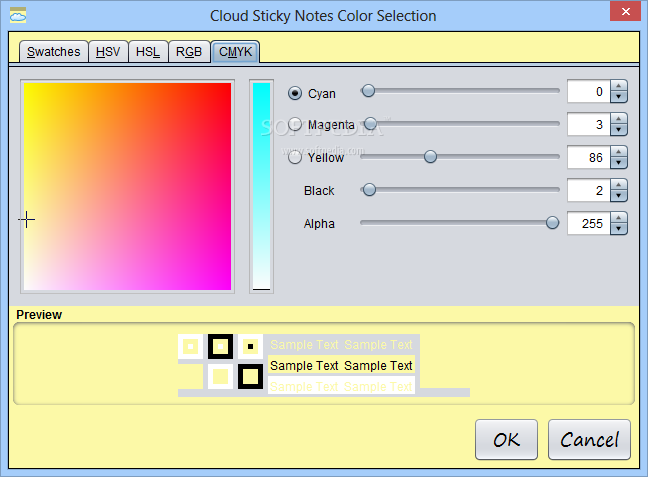Select the CMYK tab

235,52
